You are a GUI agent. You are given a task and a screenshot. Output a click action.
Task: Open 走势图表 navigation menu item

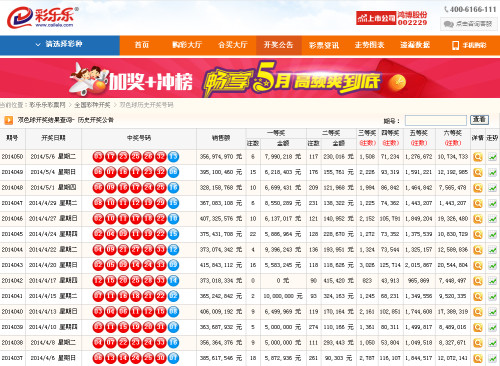[x=369, y=45]
